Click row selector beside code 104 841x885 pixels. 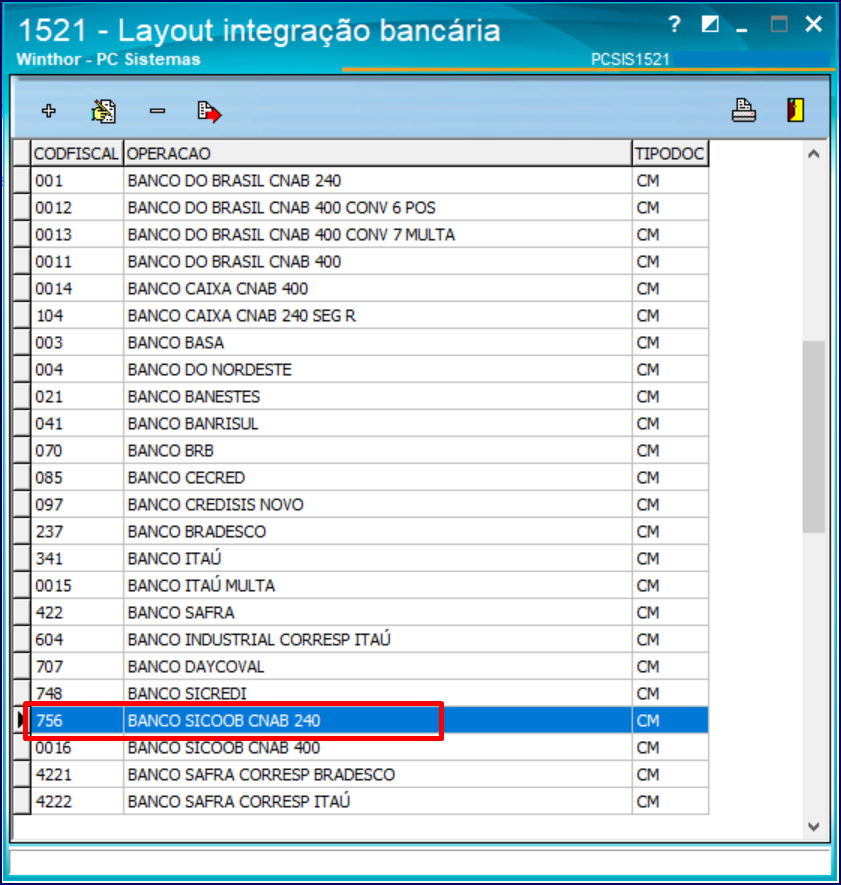click(x=22, y=316)
